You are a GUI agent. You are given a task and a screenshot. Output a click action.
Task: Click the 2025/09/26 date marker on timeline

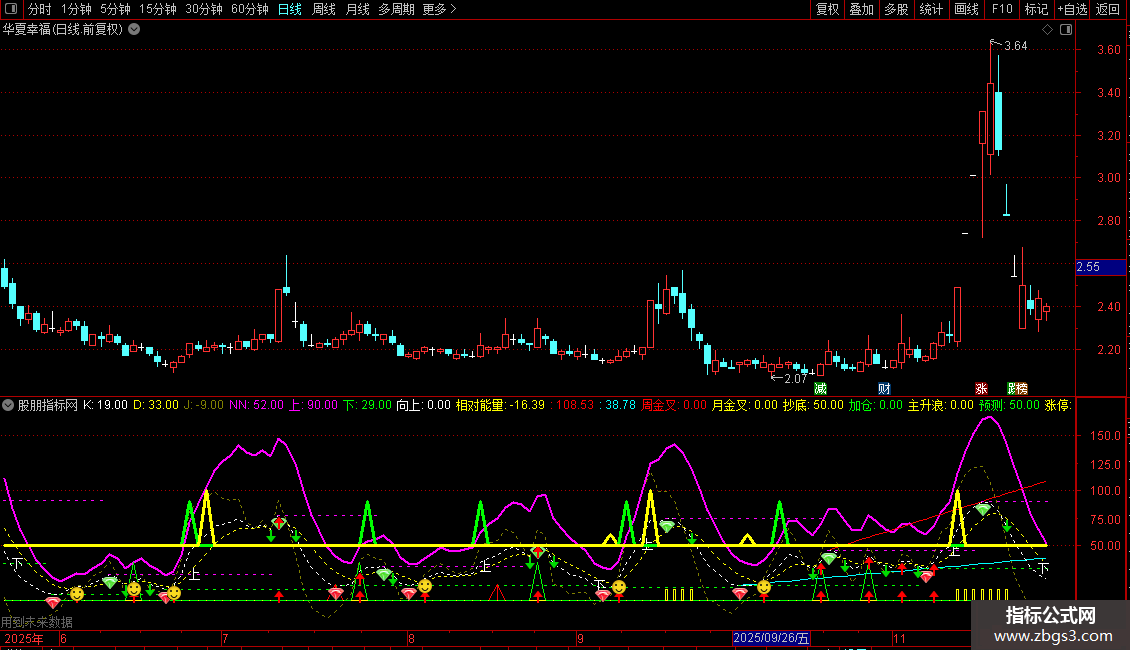pos(771,638)
